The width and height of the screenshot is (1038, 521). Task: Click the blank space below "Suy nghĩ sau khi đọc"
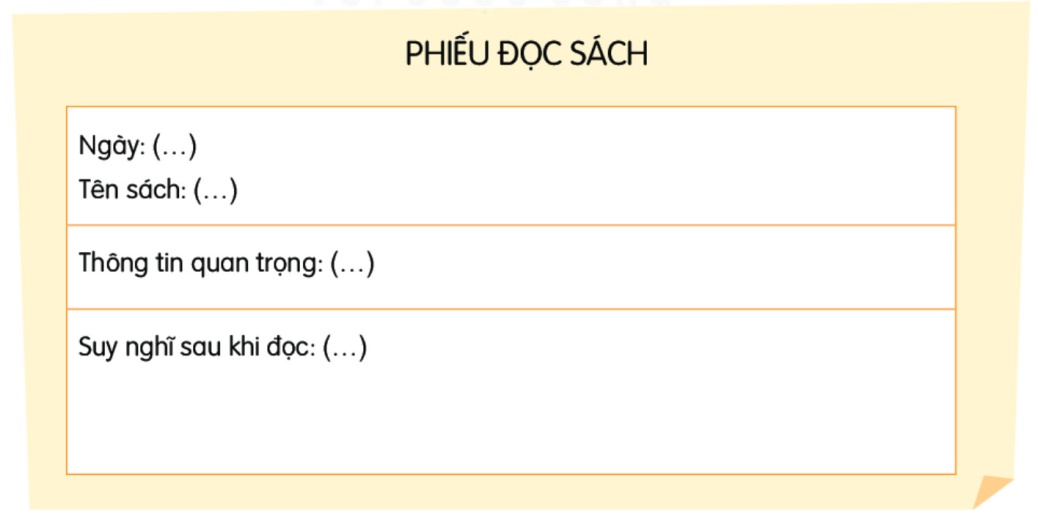(510, 420)
